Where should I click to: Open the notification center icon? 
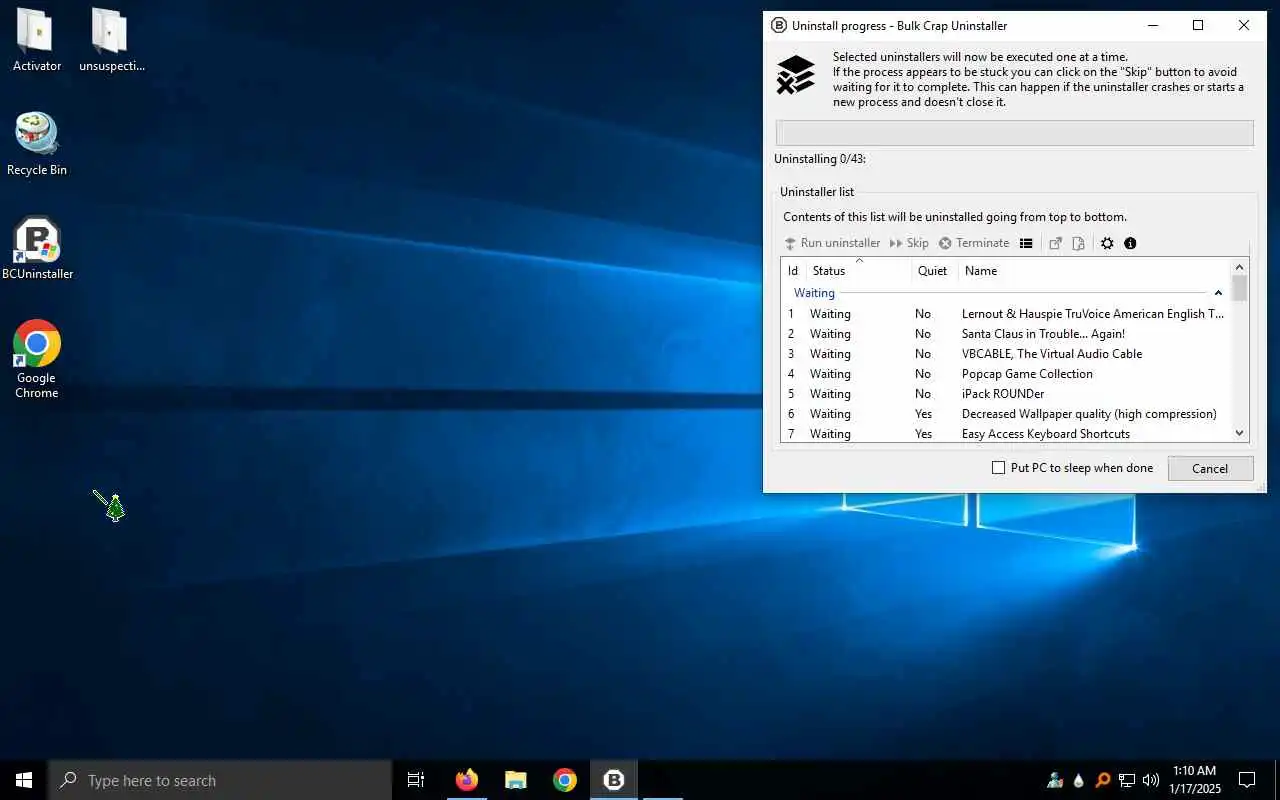[x=1247, y=780]
